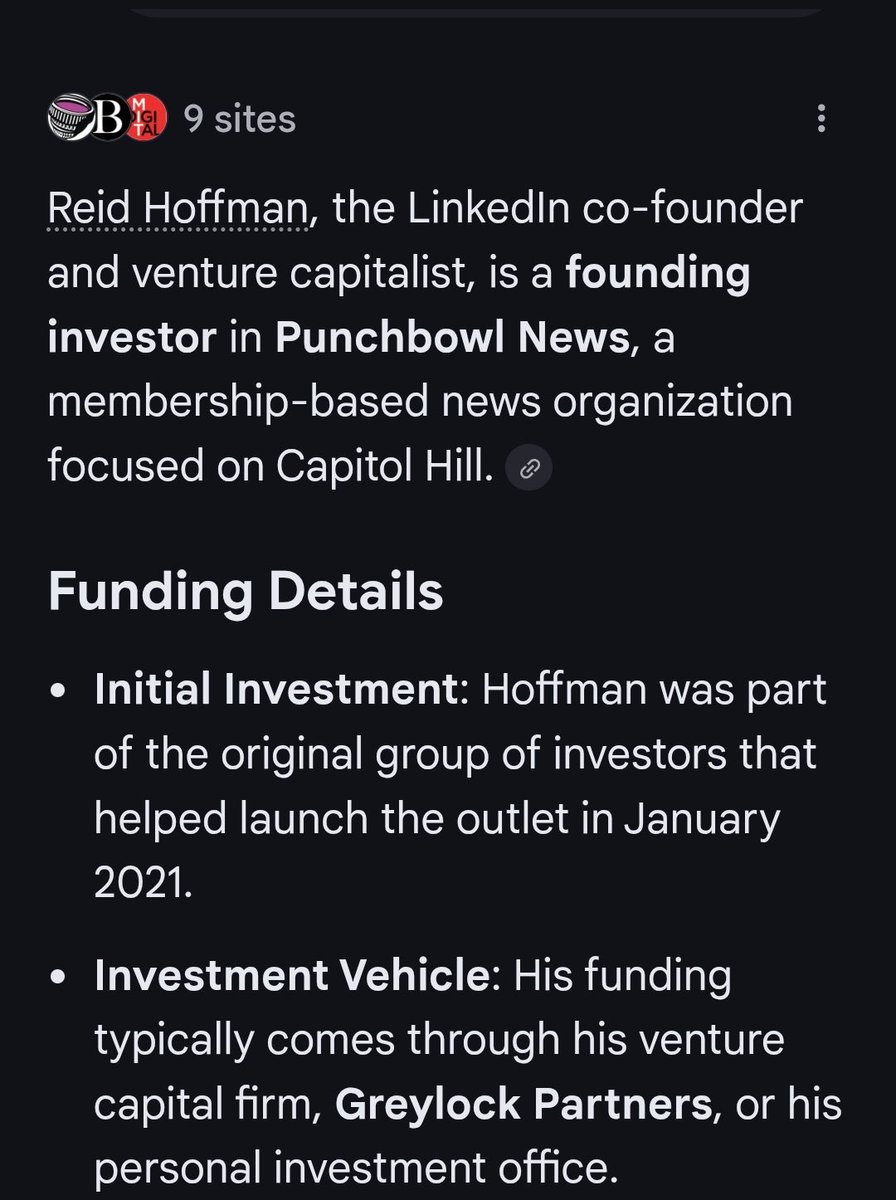Viewport: 896px width, 1200px height.
Task: Tap the red Digital source icon
Action: pyautogui.click(x=147, y=120)
